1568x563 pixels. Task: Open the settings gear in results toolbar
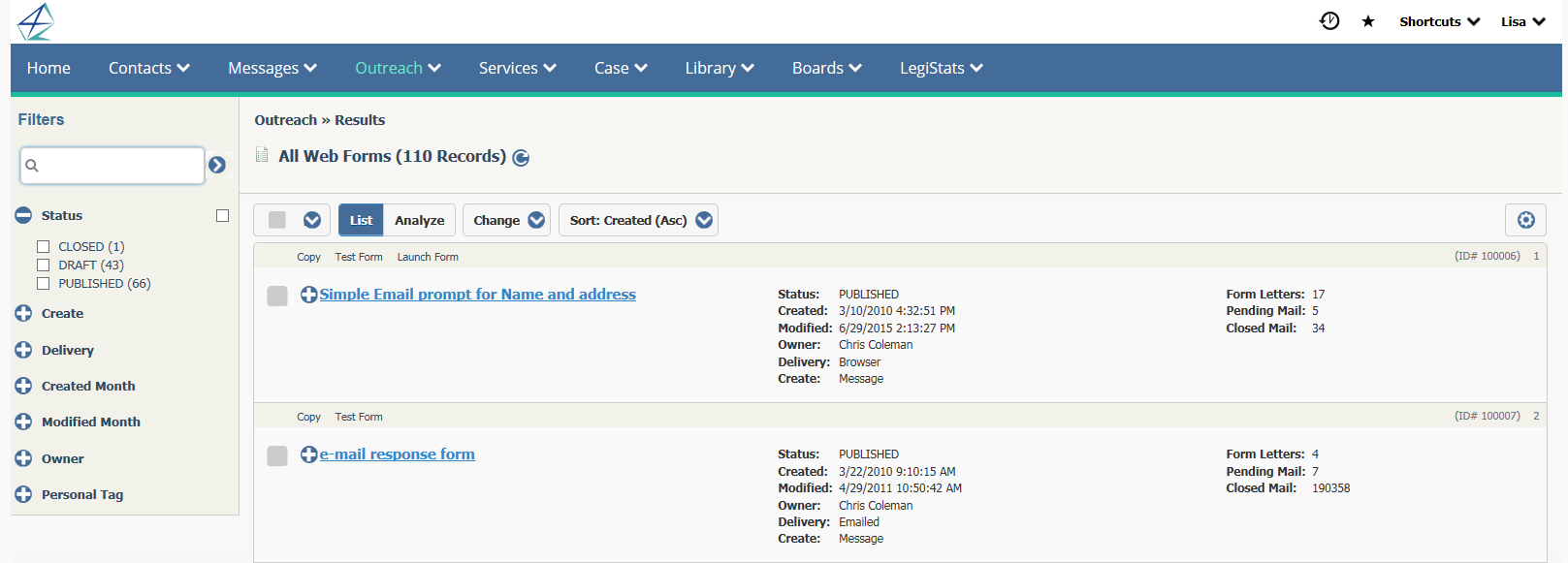click(1525, 220)
